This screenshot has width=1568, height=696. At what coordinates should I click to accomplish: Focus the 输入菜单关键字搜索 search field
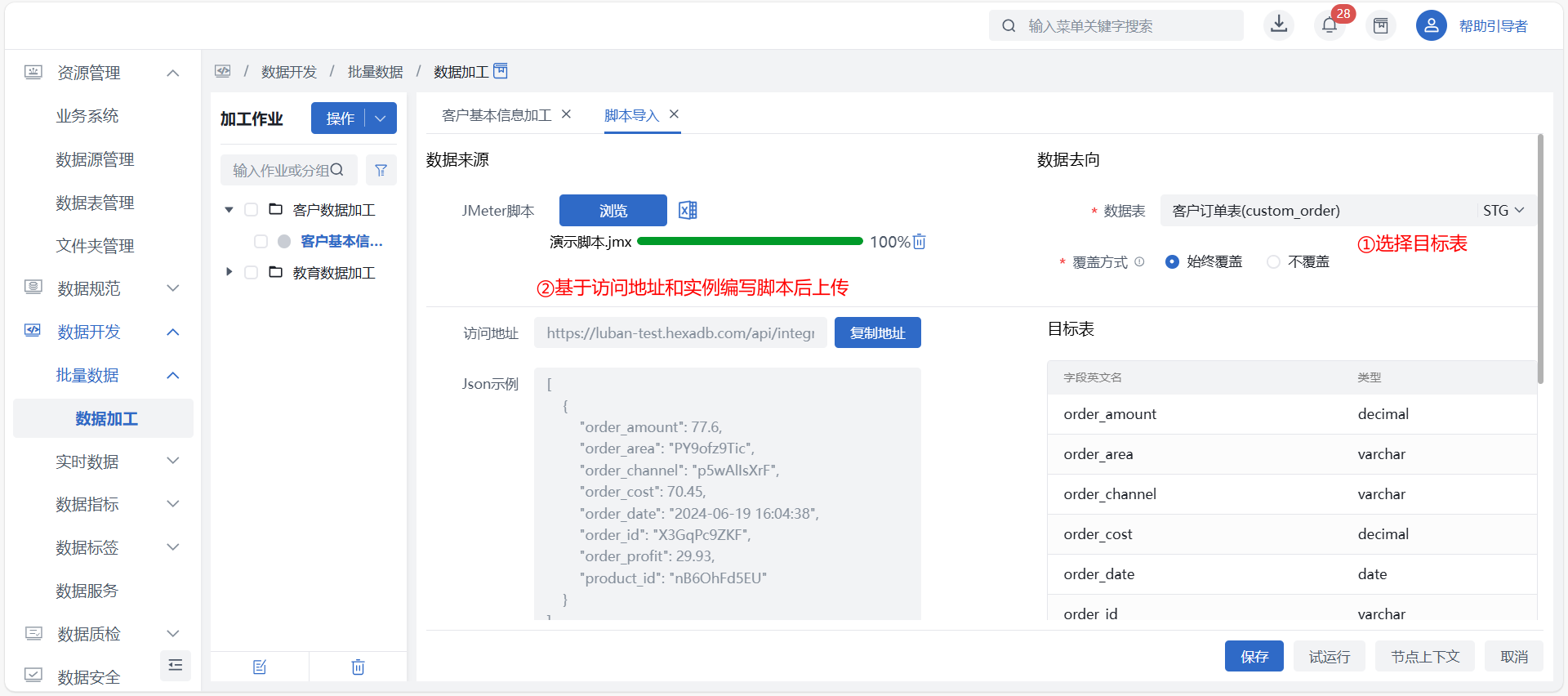(1116, 25)
